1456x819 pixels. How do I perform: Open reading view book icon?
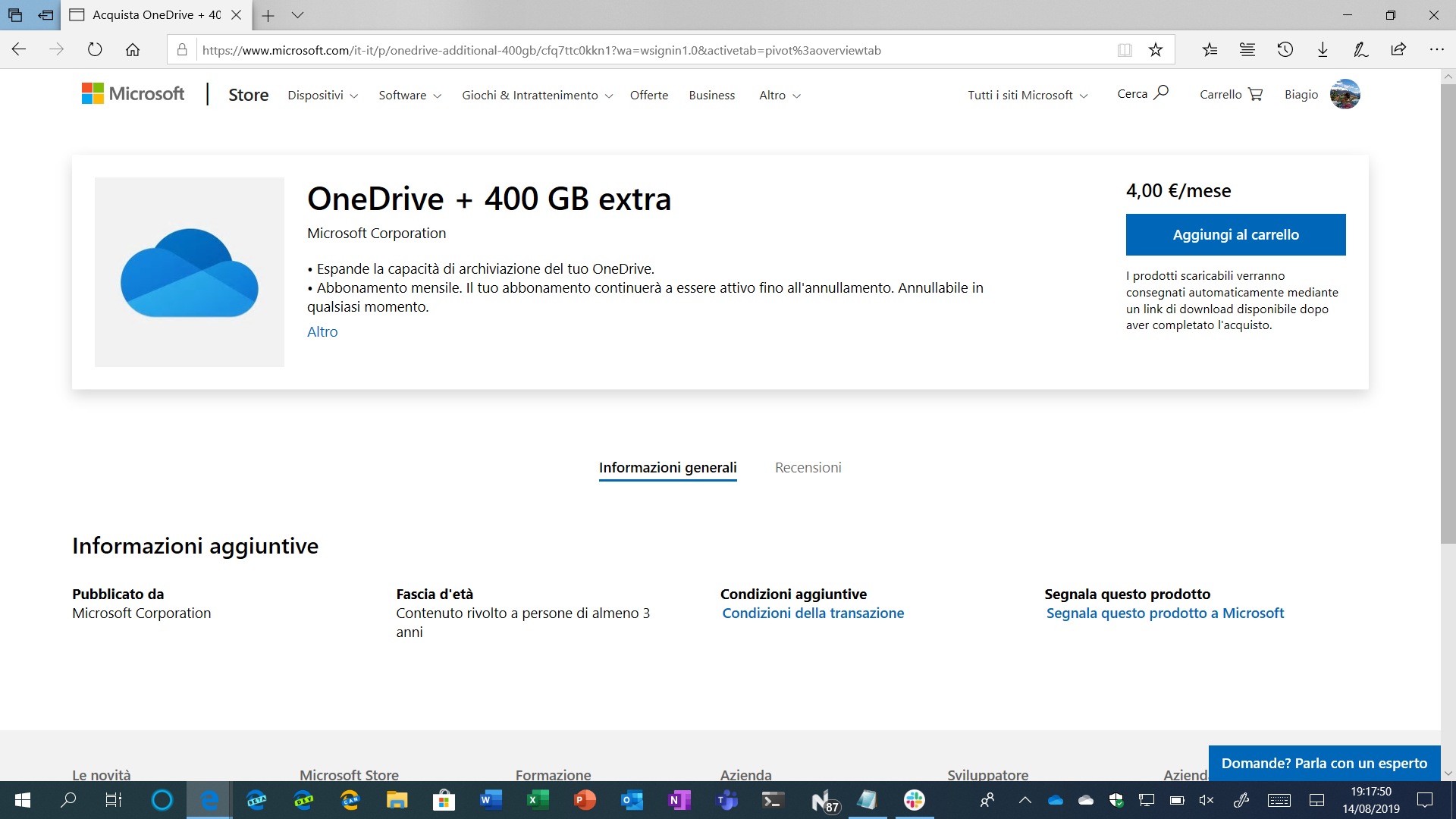coord(1125,50)
